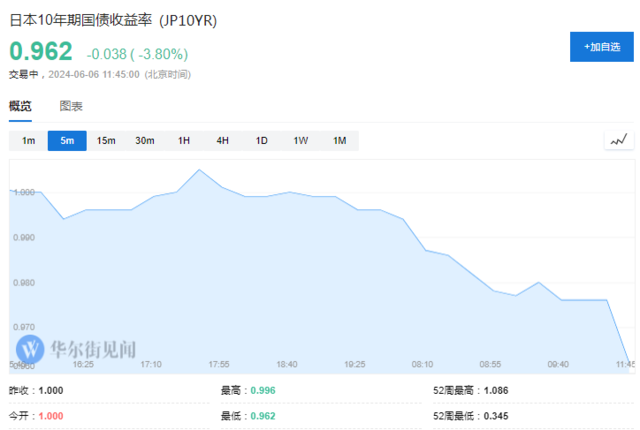Image resolution: width=640 pixels, height=430 pixels.
Task: Switch to the 概览 overview tab
Action: (x=20, y=106)
